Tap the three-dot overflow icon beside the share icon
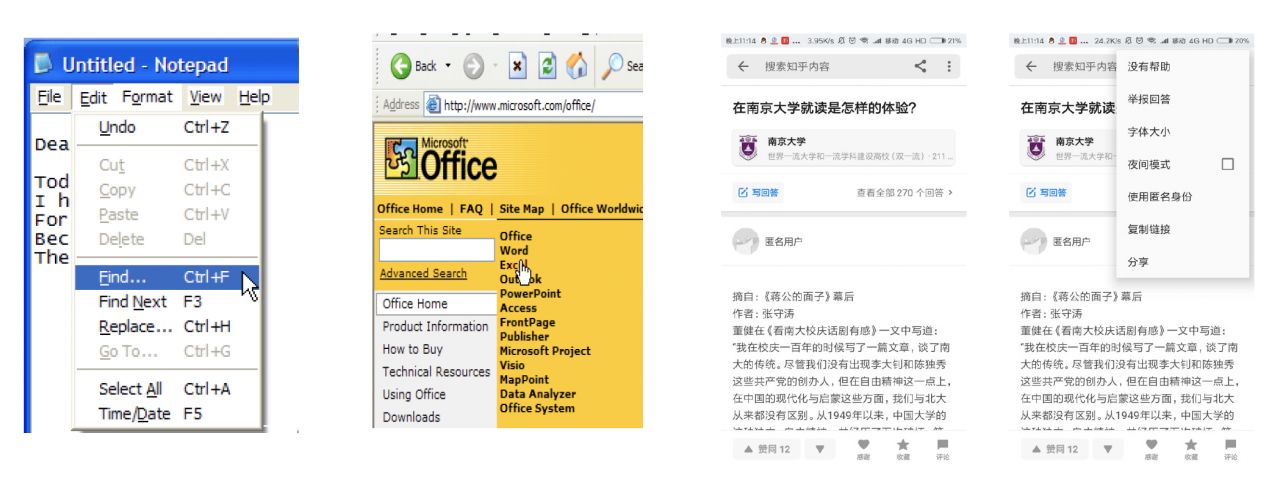The image size is (1280, 486). click(x=949, y=66)
